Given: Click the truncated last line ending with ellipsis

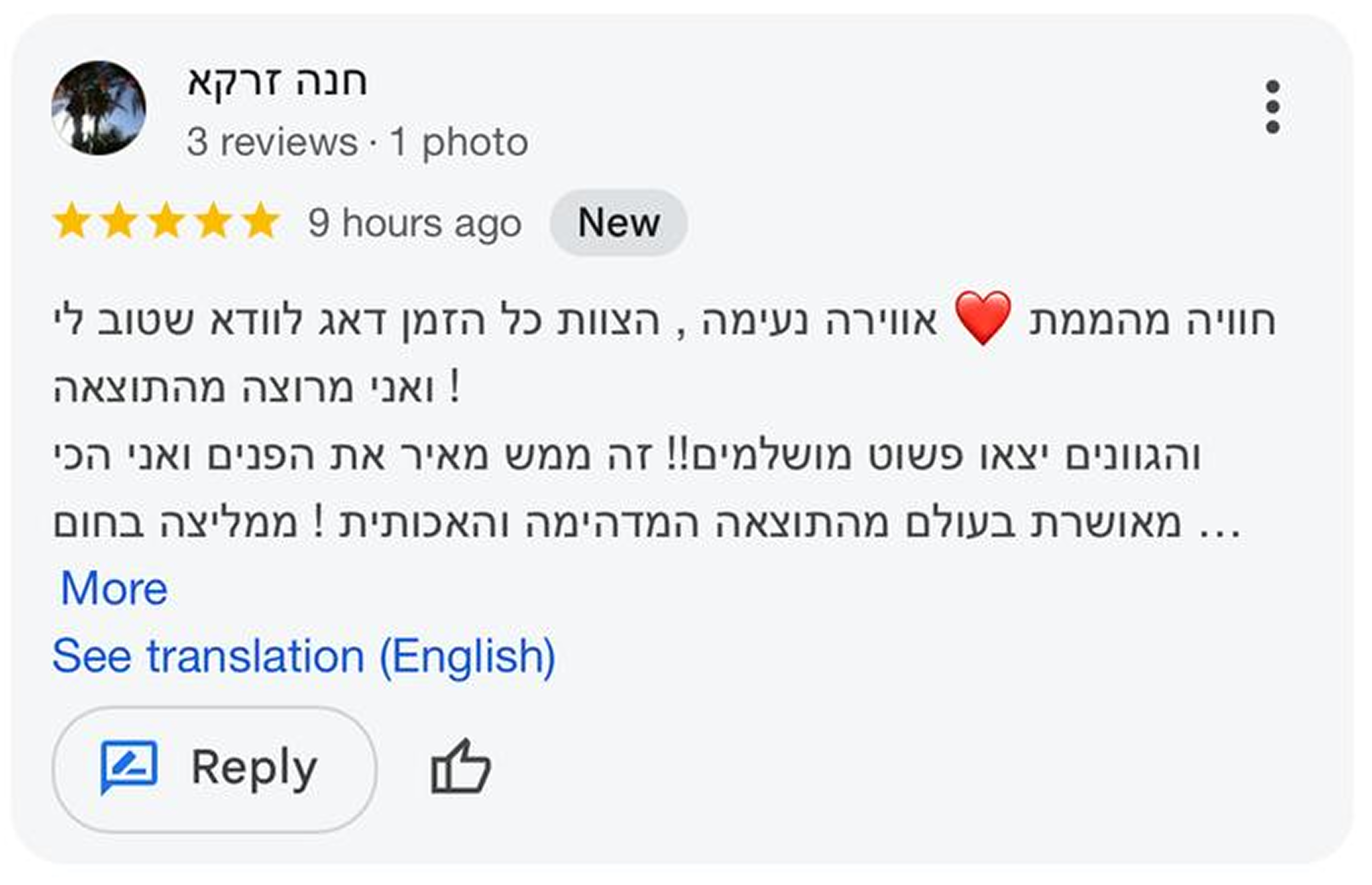Looking at the screenshot, I should click(647, 522).
